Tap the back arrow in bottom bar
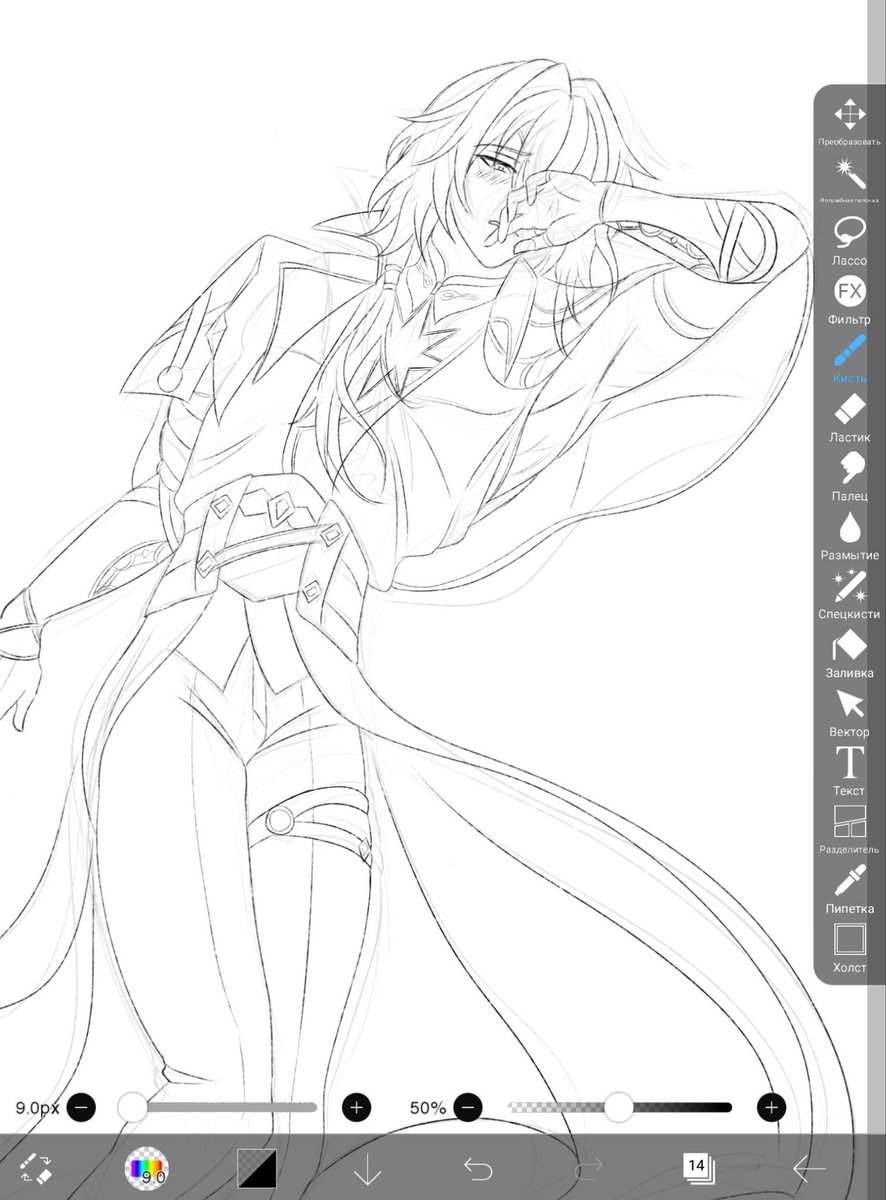 pyautogui.click(x=808, y=1167)
